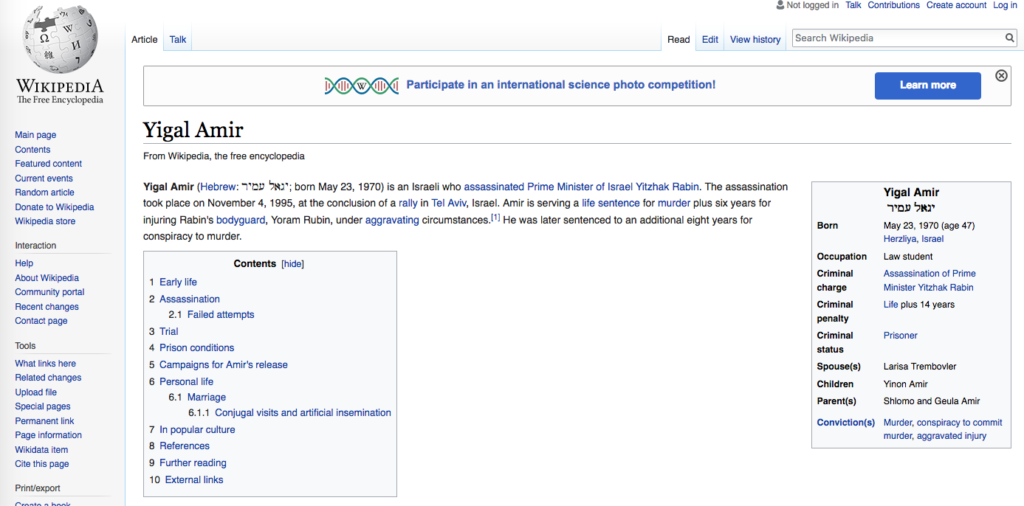Jump to Early life section
1024x506 pixels.
(x=178, y=282)
